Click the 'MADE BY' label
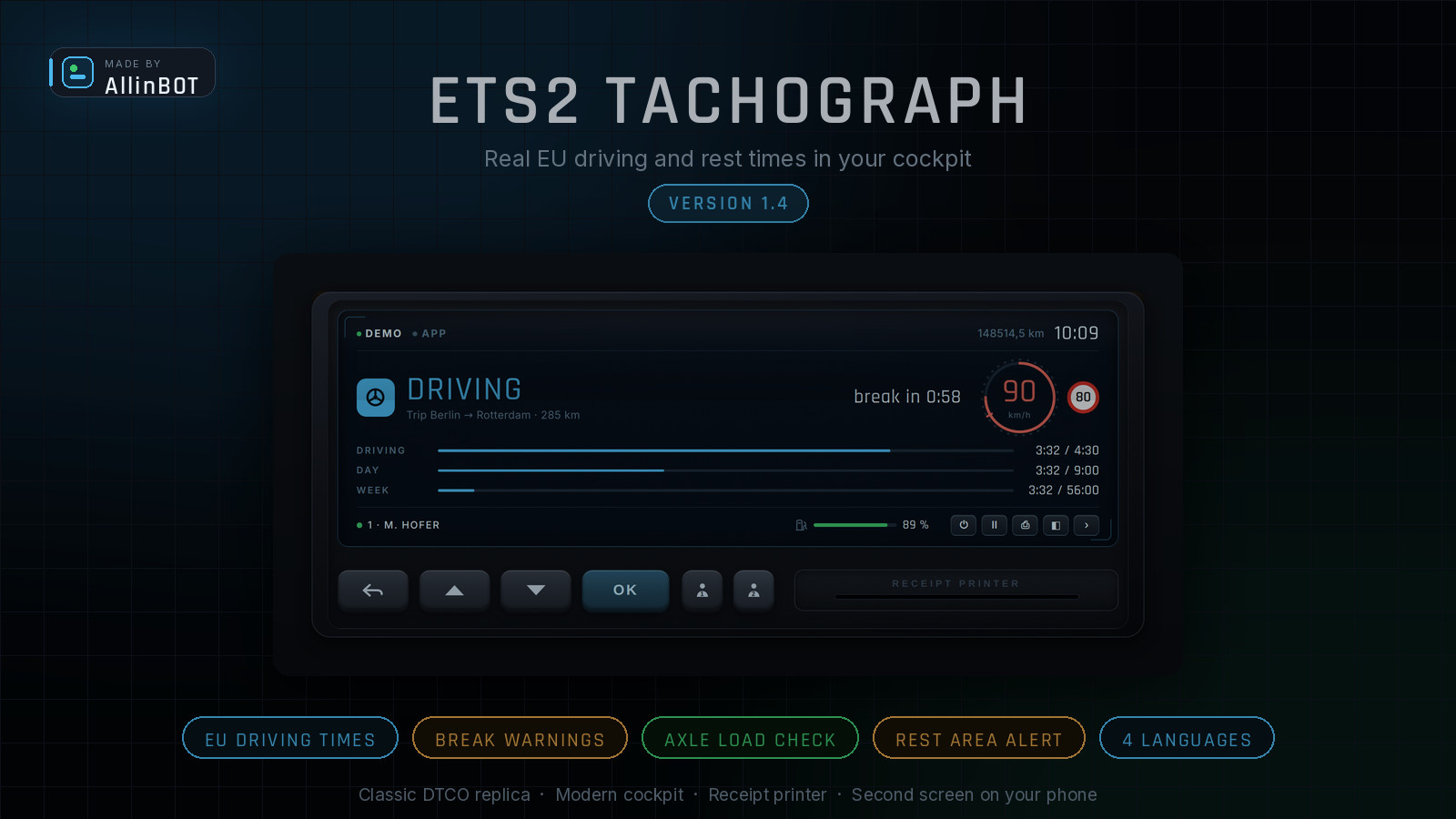The image size is (1456, 819). pos(133,64)
